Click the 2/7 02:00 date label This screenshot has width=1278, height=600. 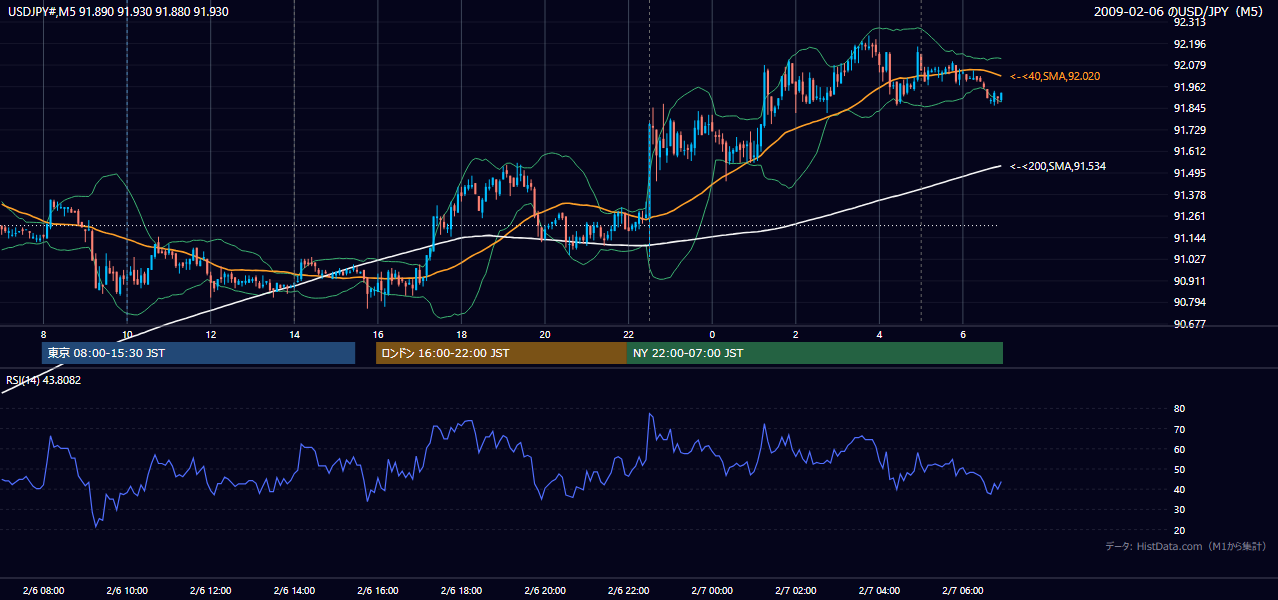(x=796, y=591)
